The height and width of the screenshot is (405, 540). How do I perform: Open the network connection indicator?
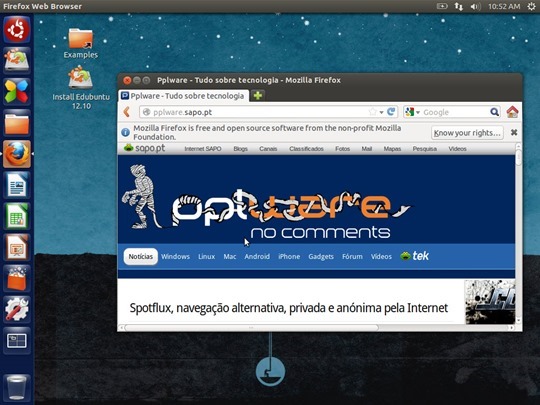click(x=459, y=6)
